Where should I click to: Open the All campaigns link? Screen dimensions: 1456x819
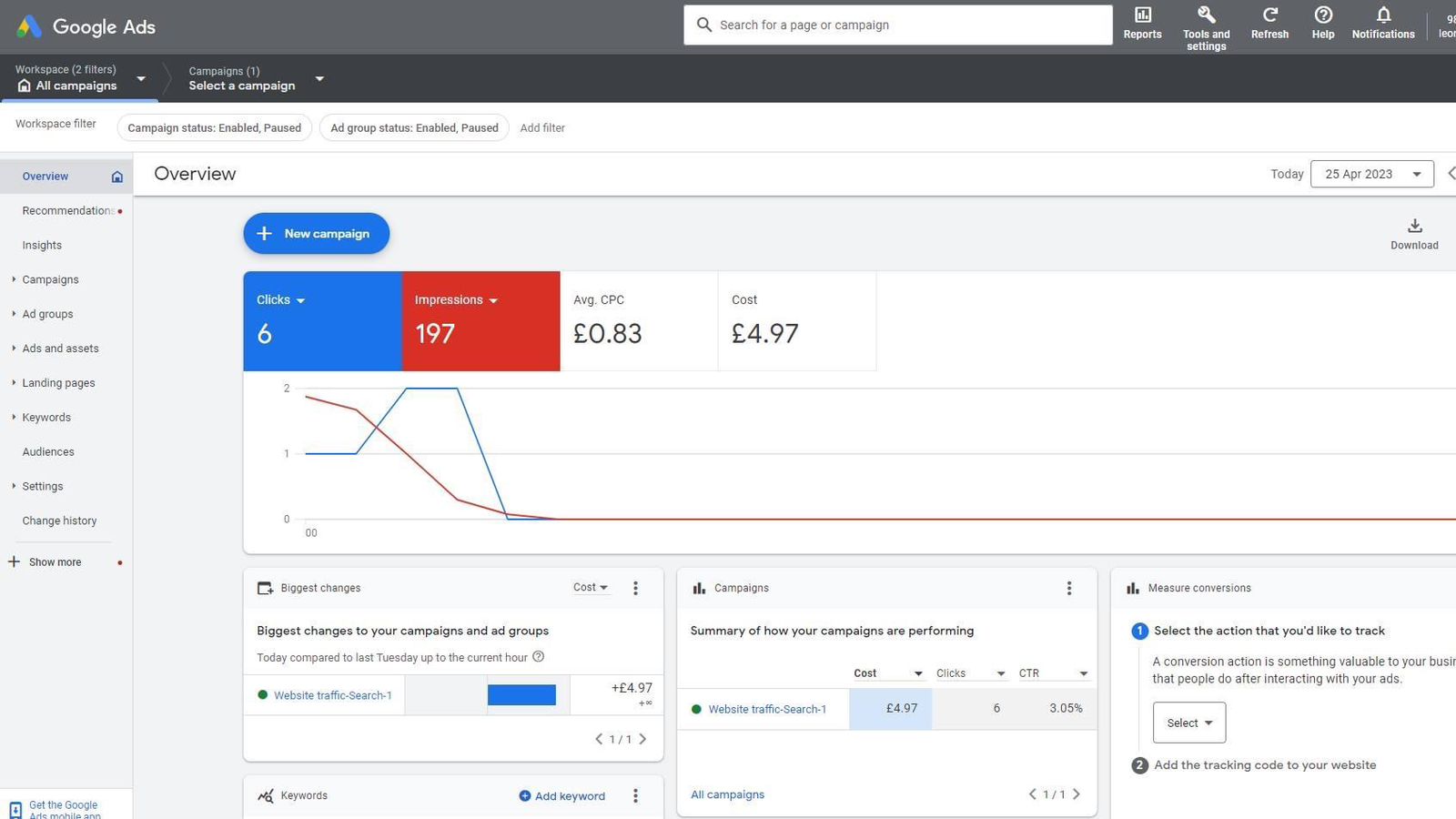point(727,794)
